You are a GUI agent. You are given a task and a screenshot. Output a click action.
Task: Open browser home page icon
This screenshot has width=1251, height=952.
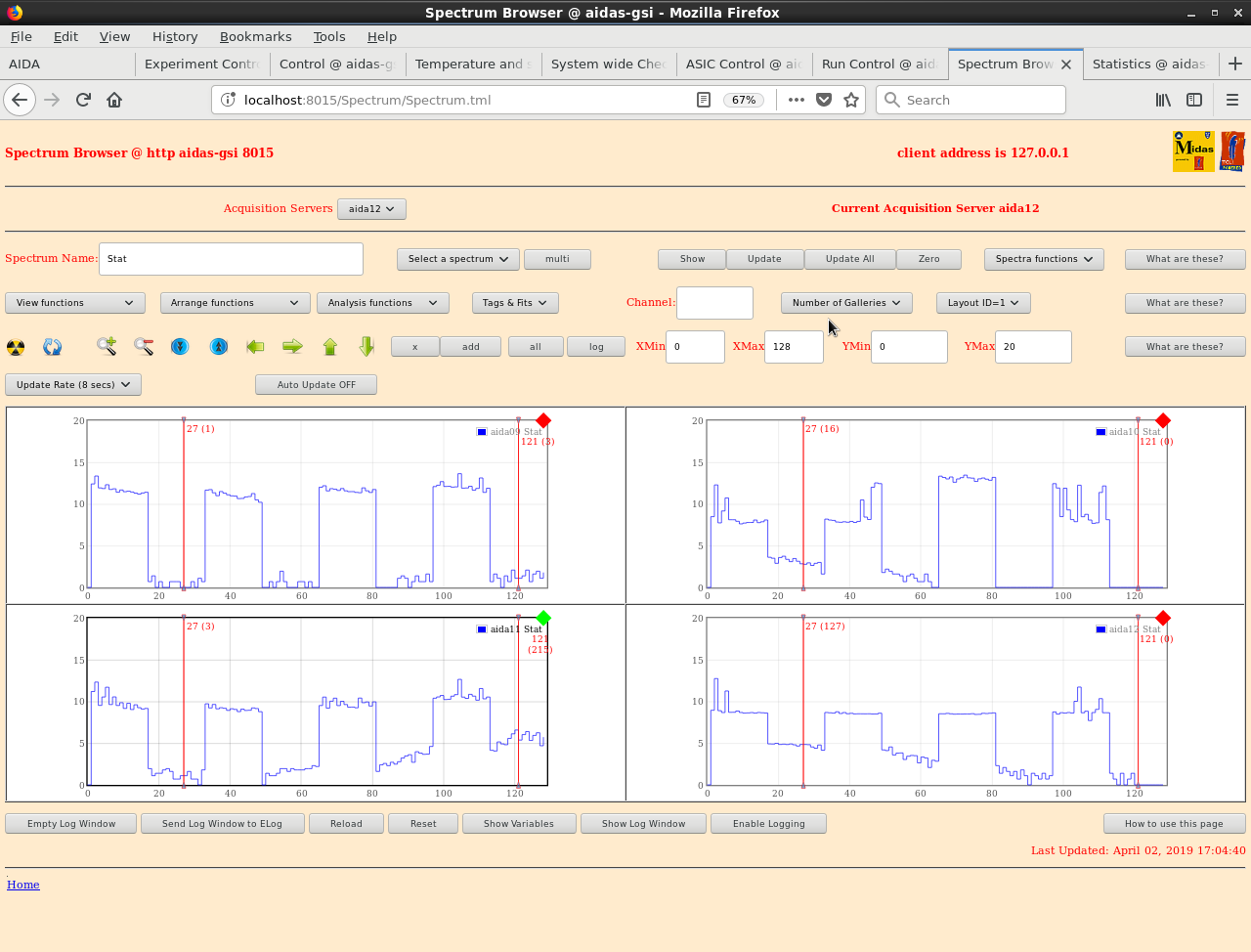pos(114,100)
